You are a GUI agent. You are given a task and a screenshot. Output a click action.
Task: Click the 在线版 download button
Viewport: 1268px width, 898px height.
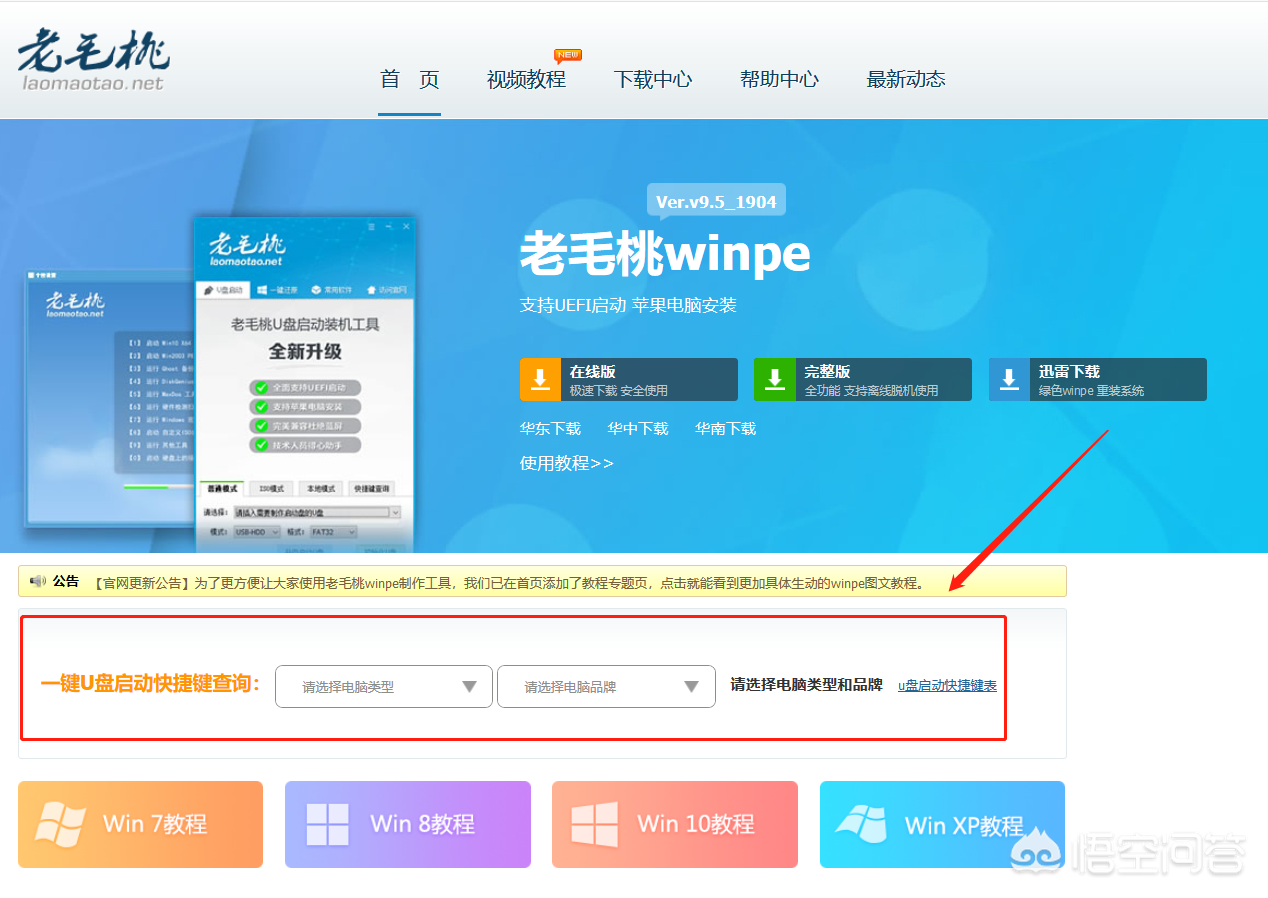(x=629, y=380)
